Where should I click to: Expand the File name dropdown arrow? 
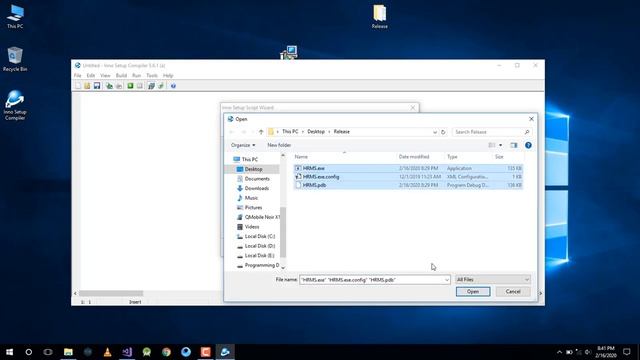(x=447, y=280)
